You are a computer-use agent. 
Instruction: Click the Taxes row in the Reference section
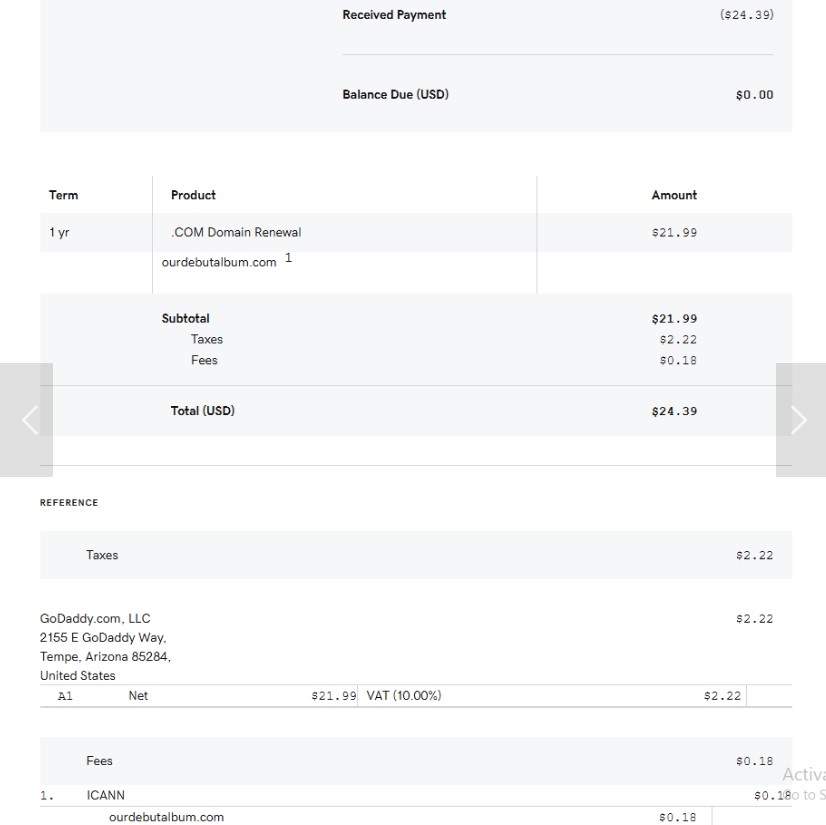coord(102,555)
